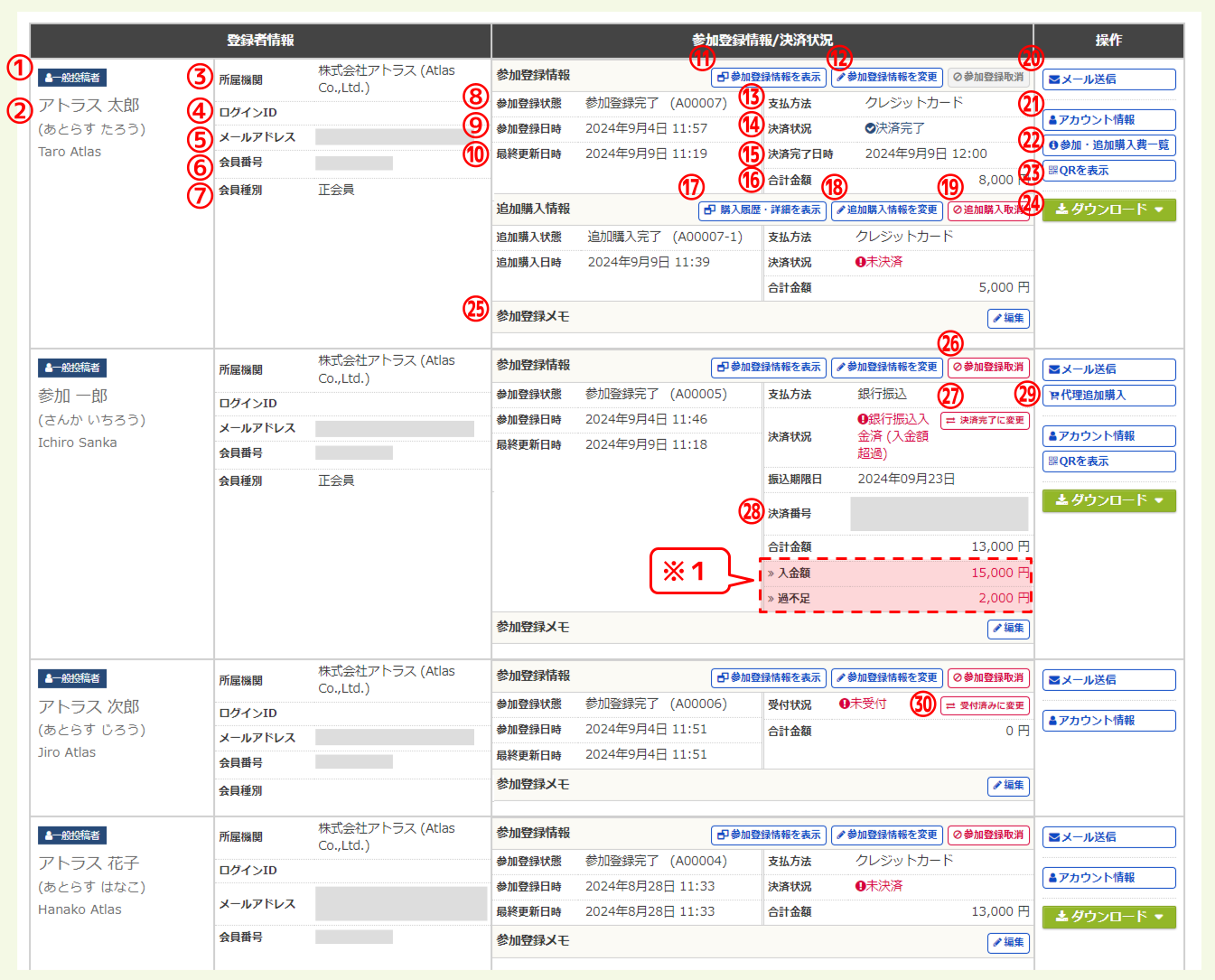Image resolution: width=1215 pixels, height=980 pixels.
Task: Click 一般投稿者 badge for アトラス 太郎
Action: [x=72, y=79]
